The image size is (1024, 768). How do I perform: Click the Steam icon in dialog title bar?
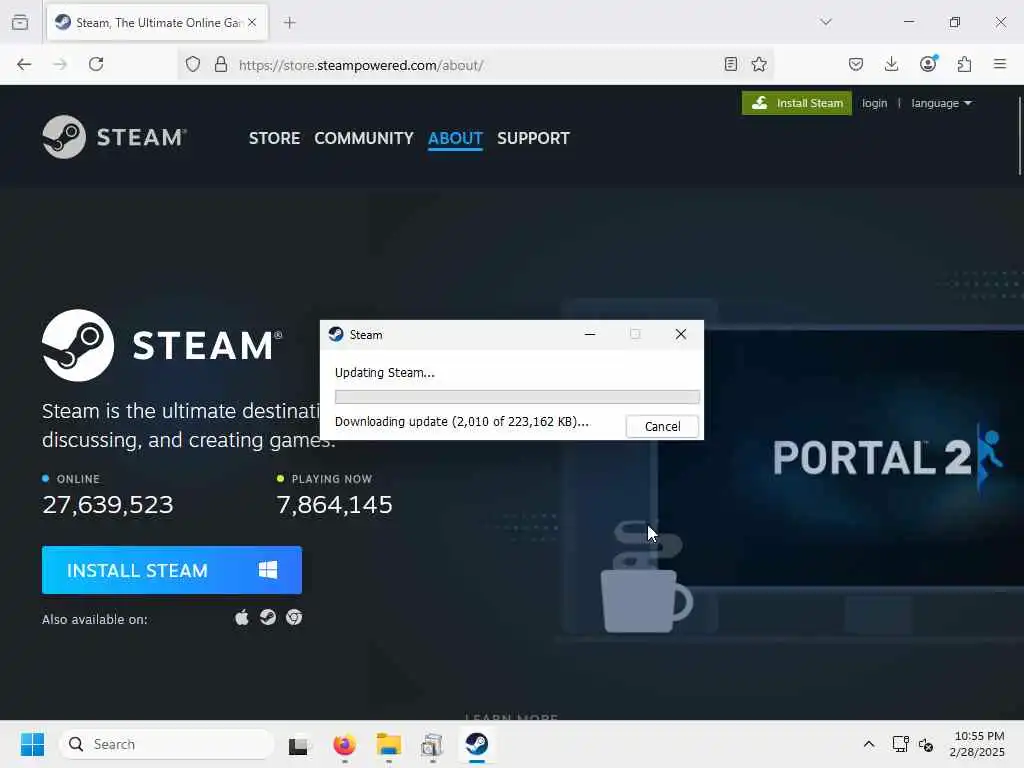coord(336,334)
